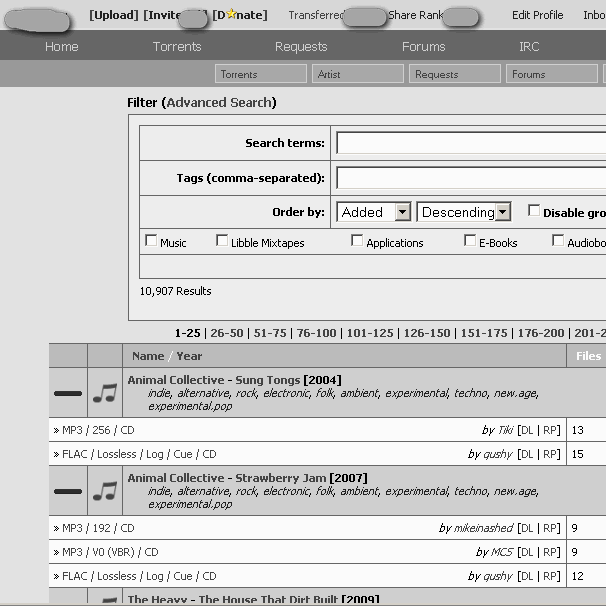Open the Requests menu item
Screen dimensions: 606x606
[x=301, y=46]
